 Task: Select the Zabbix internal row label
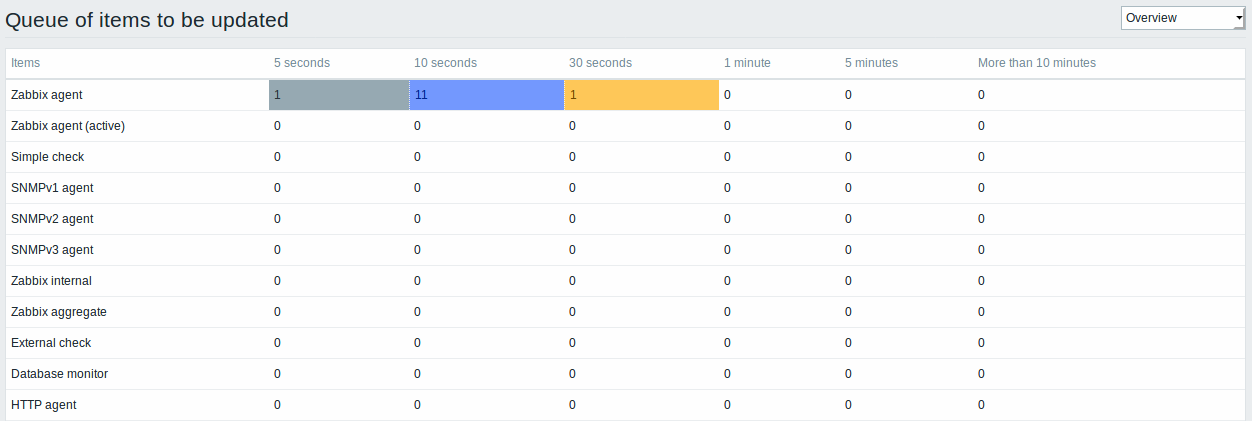(51, 281)
